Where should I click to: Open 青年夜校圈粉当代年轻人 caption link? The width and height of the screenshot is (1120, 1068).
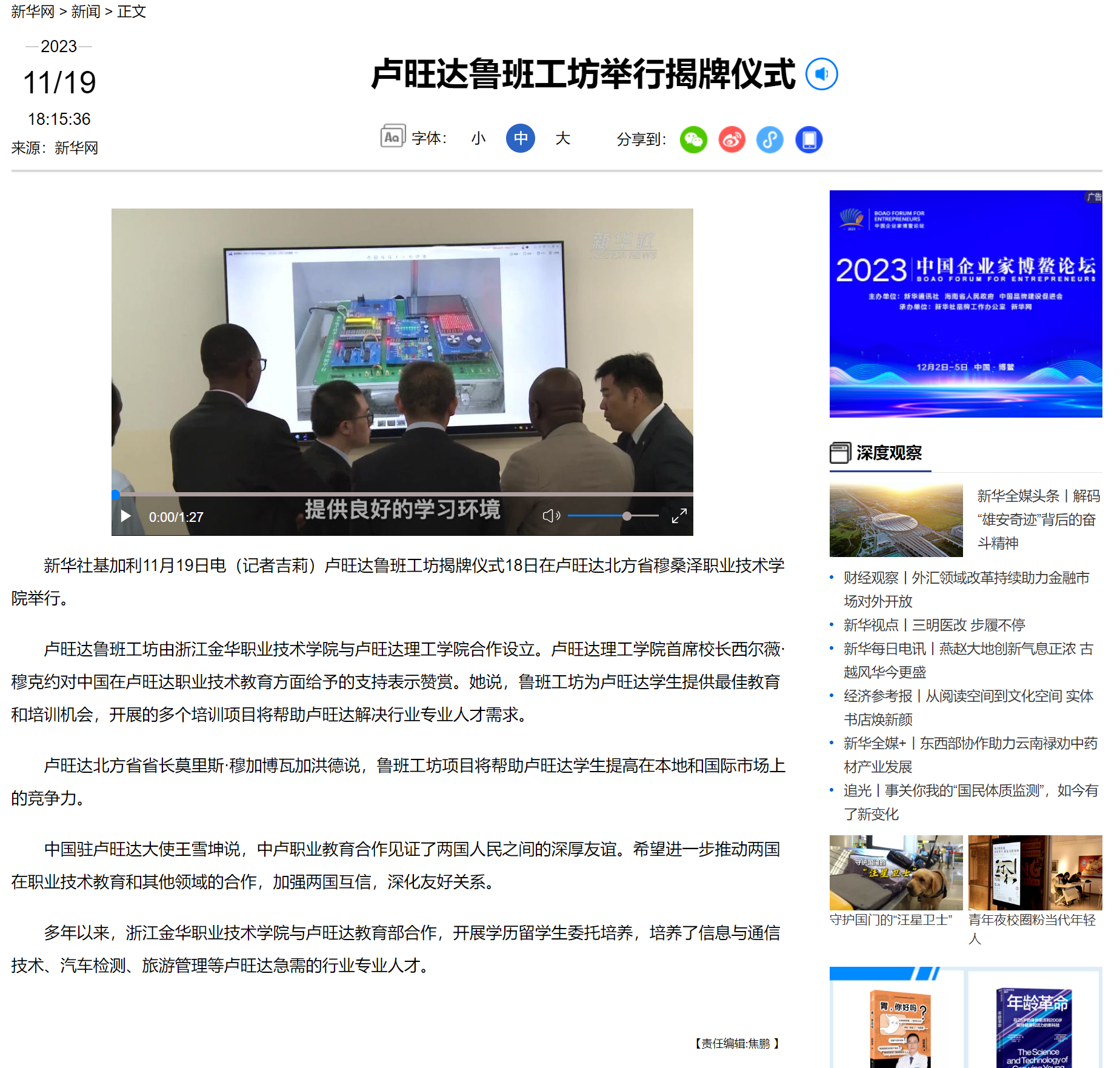point(1032,929)
